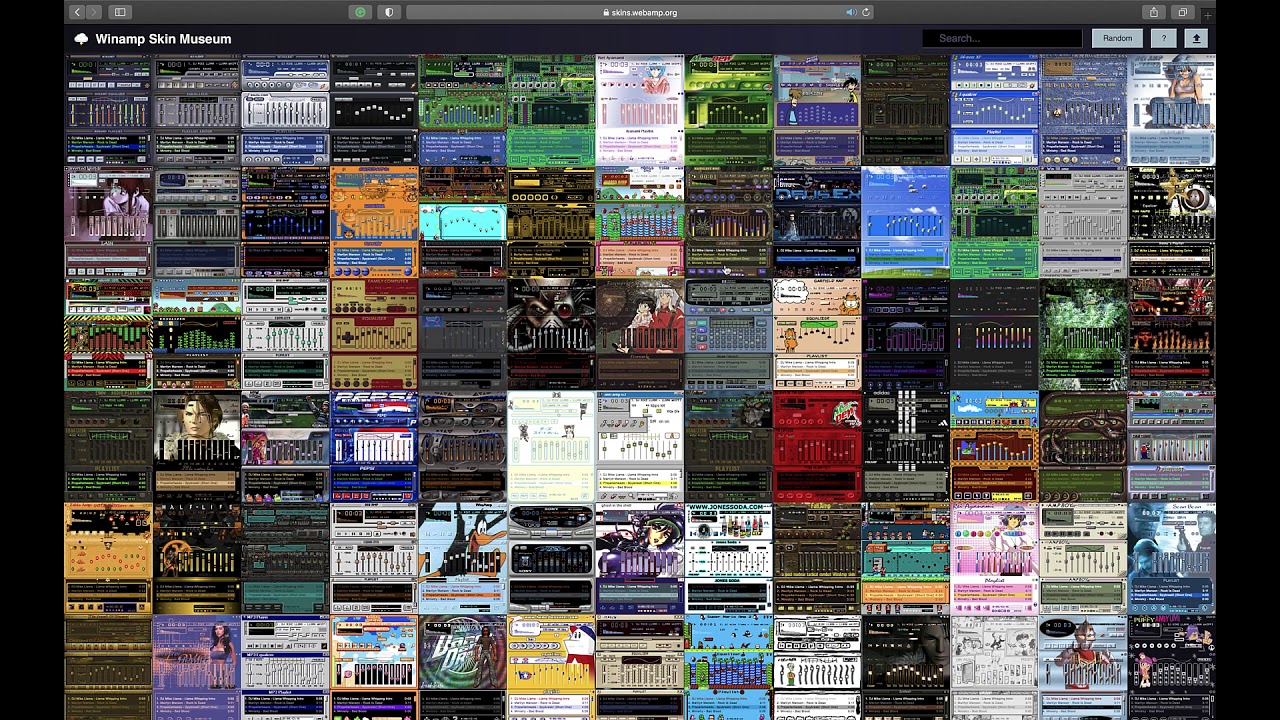This screenshot has height=720, width=1280.
Task: Open the Jones Soda skin
Action: pos(729,558)
